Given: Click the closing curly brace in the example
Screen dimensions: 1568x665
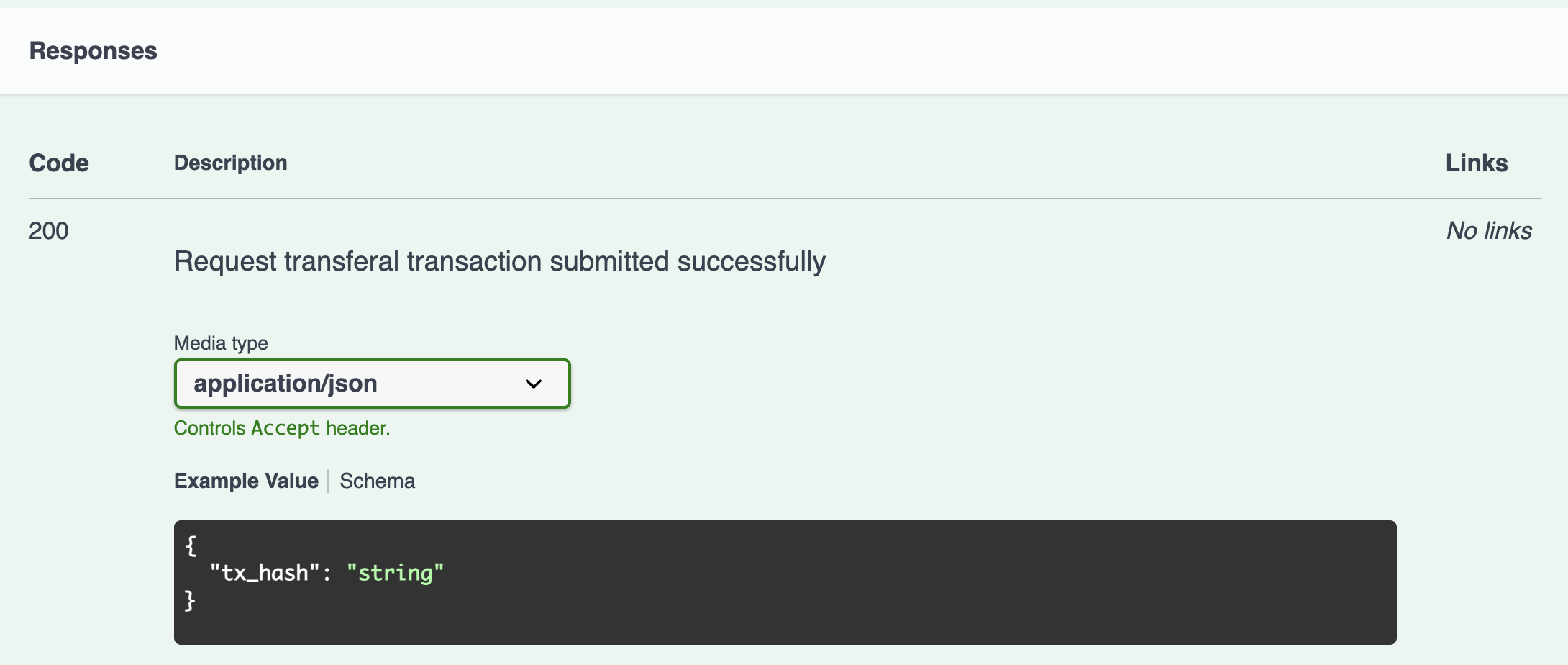Looking at the screenshot, I should tap(190, 600).
